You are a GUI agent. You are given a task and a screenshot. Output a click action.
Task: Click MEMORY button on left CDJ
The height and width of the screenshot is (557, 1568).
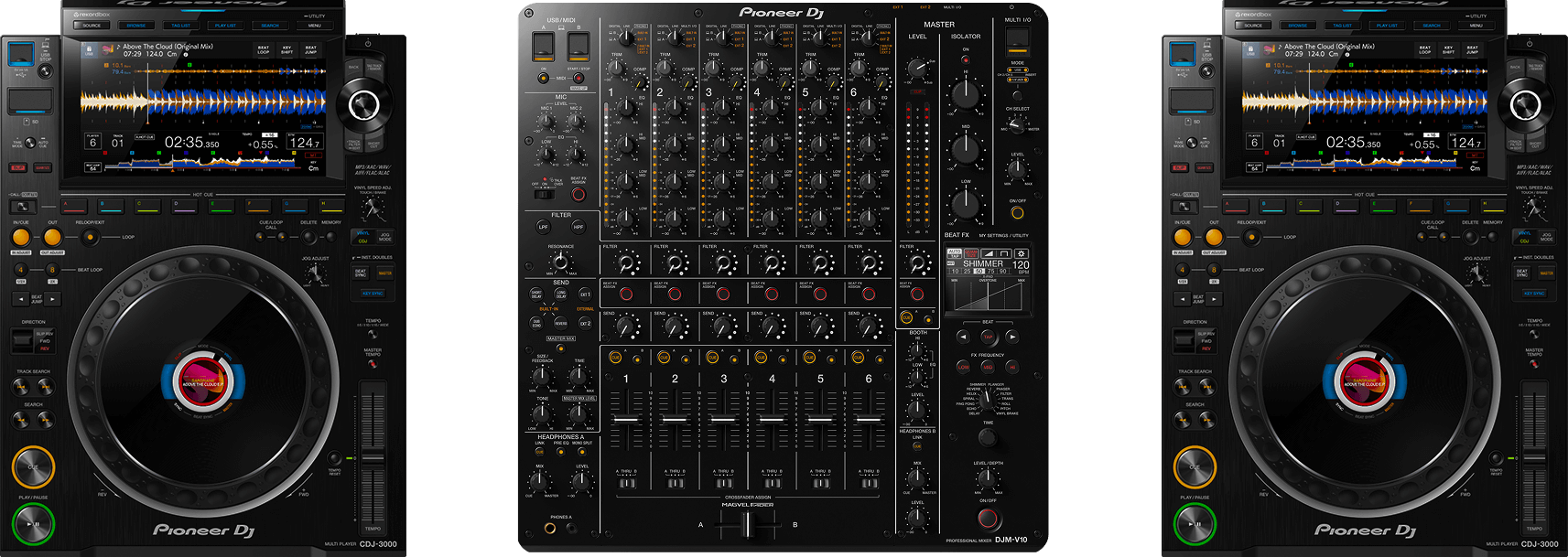click(331, 237)
